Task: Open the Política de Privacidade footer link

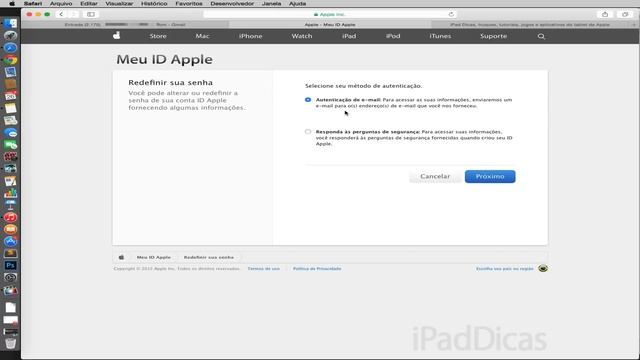Action: coord(317,269)
